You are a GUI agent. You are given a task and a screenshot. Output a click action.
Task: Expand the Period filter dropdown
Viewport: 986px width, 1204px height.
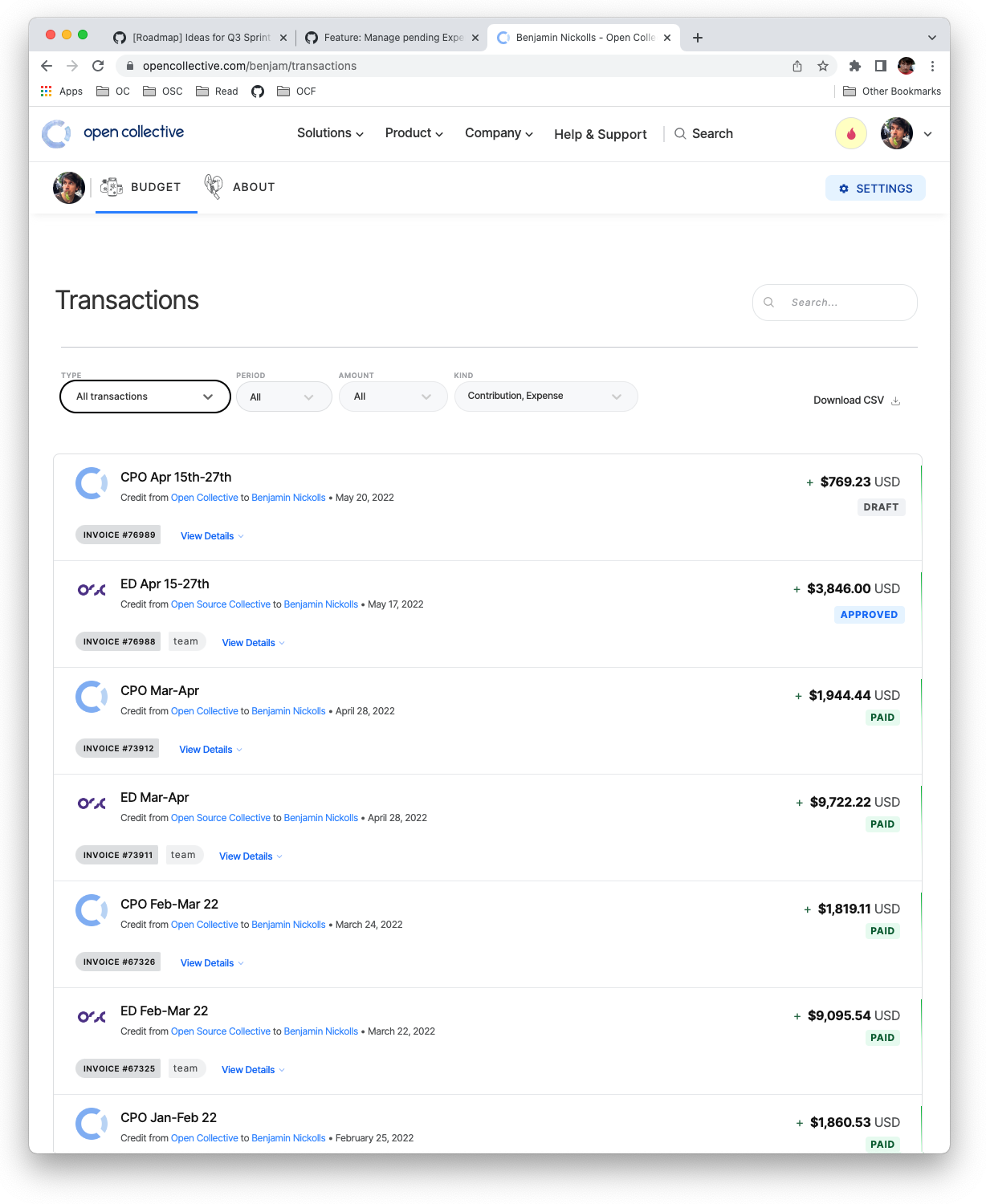click(x=283, y=396)
